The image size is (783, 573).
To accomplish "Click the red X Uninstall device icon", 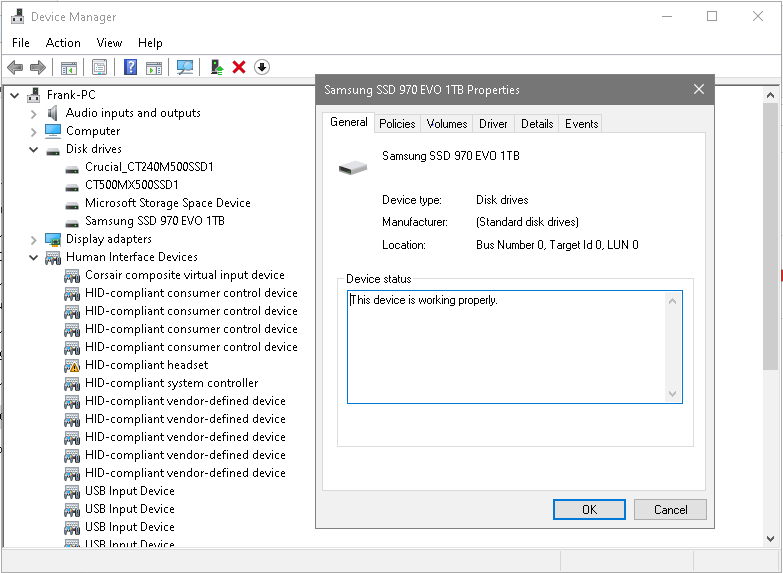I will (x=239, y=67).
